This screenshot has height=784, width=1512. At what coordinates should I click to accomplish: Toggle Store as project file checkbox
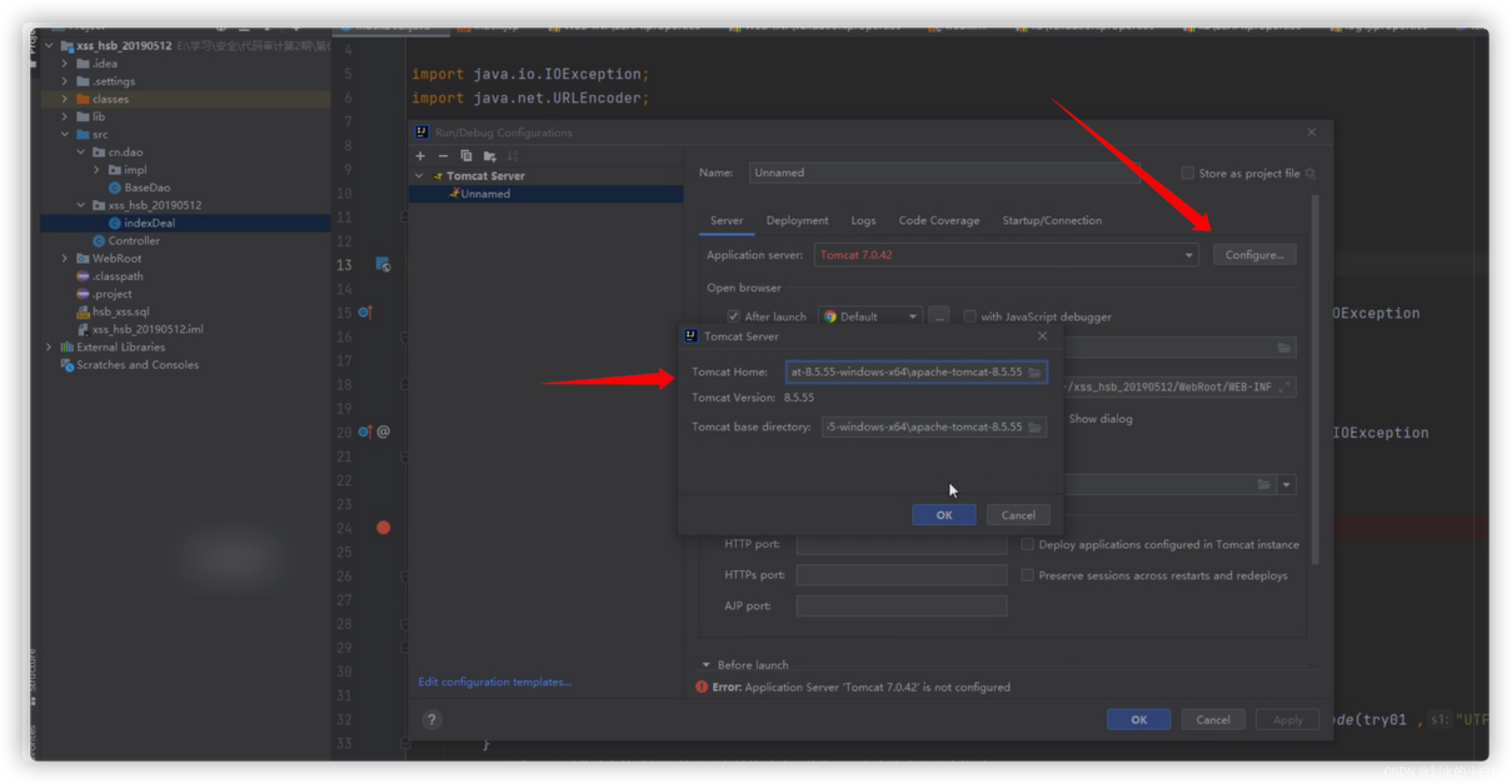click(1187, 173)
